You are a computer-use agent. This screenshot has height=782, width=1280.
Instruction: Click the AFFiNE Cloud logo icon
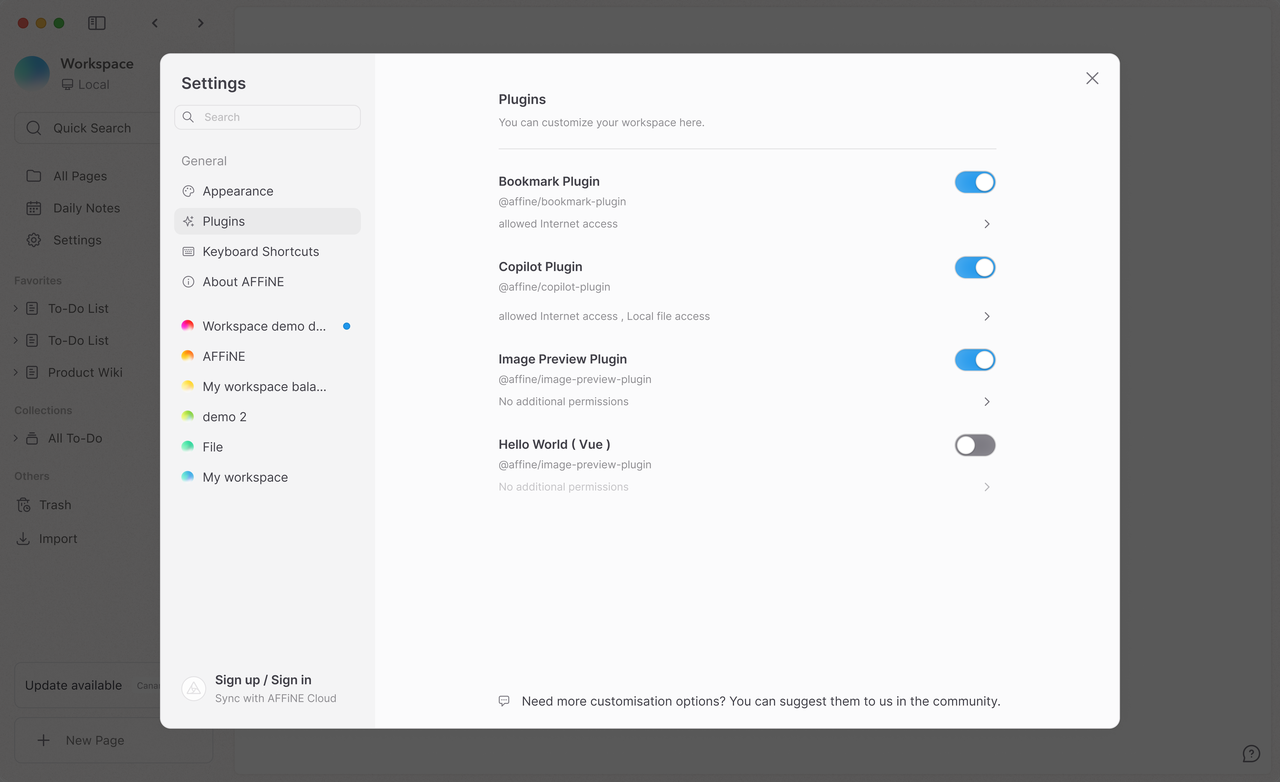(194, 688)
